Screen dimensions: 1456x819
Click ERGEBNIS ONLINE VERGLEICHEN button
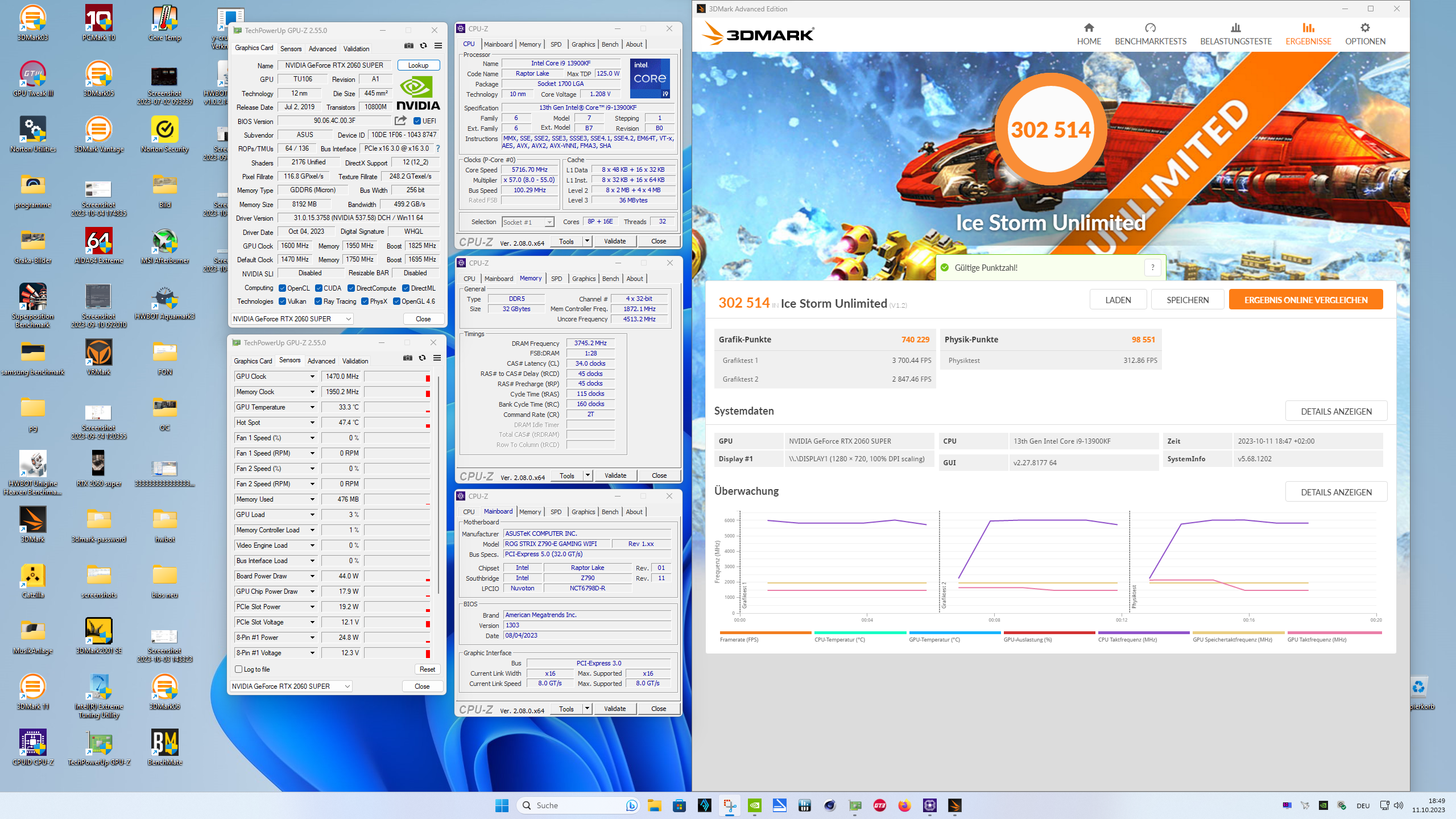pyautogui.click(x=1306, y=300)
